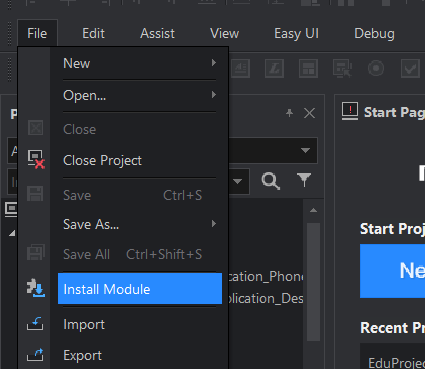The height and width of the screenshot is (369, 425).
Task: Click the Export arrow icon
Action: tap(35, 355)
